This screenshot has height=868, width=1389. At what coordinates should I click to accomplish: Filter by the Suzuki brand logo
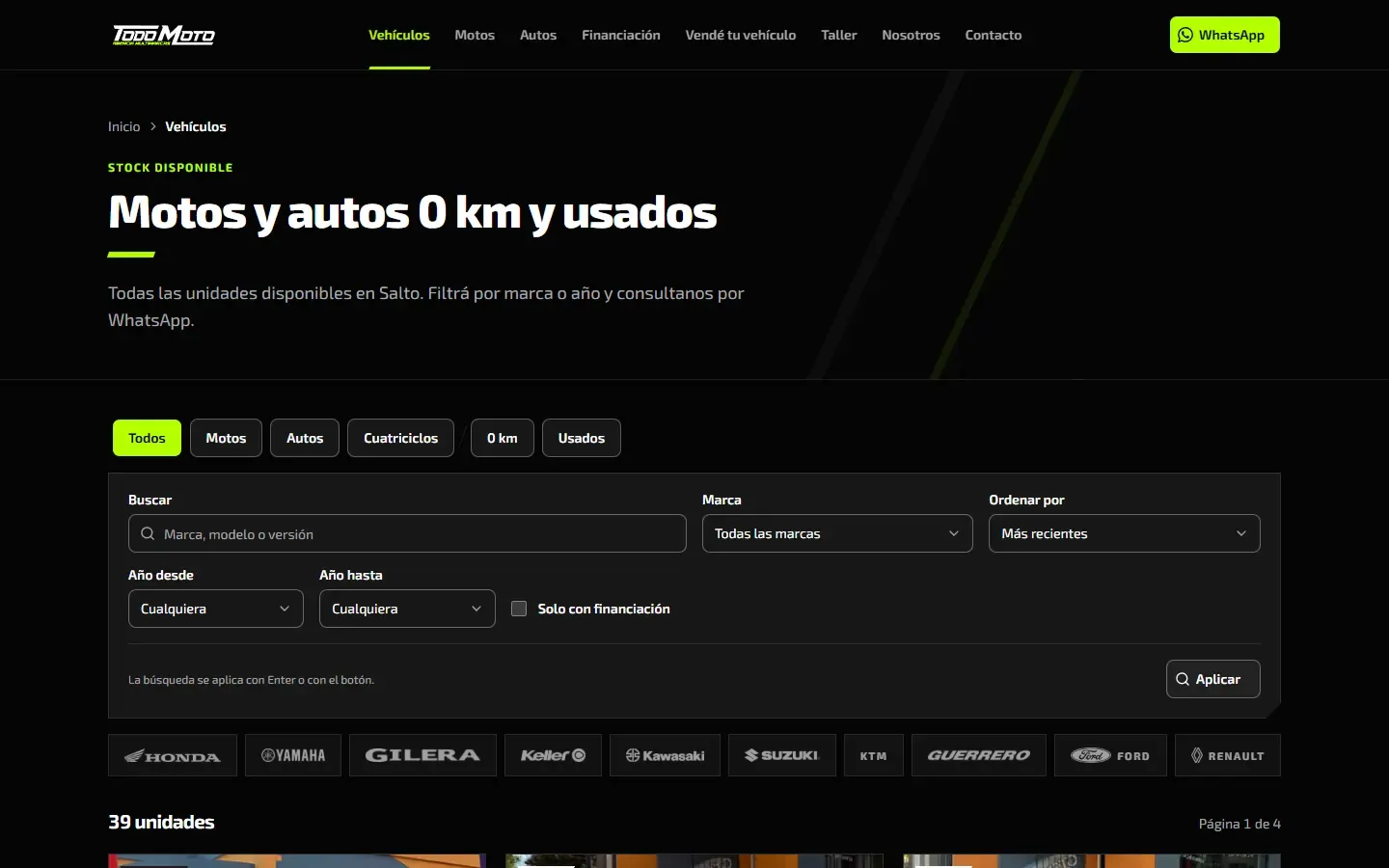(x=782, y=755)
